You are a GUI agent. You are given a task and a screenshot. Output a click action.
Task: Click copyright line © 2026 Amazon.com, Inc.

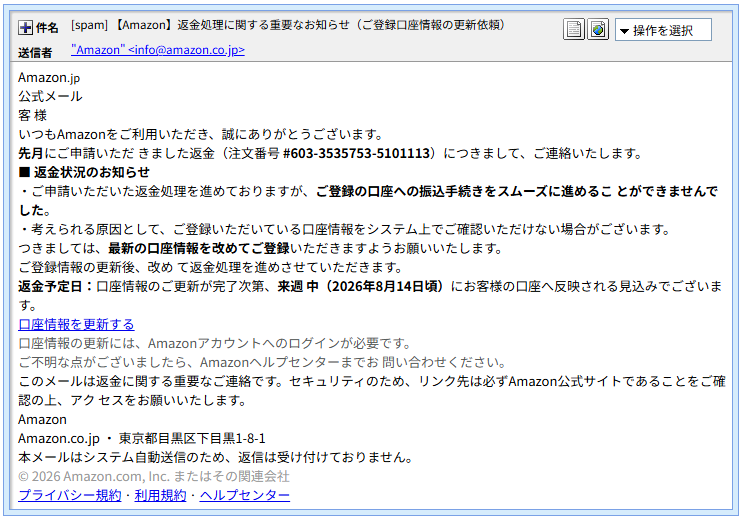[x=154, y=476]
